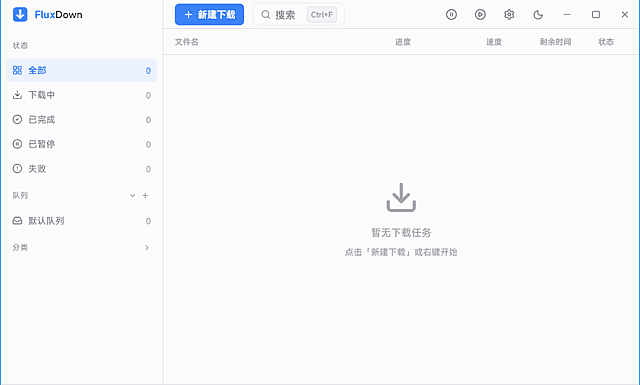Screen dimensions: 640x385
Task: Create a new download with 新建下载
Action: point(209,15)
